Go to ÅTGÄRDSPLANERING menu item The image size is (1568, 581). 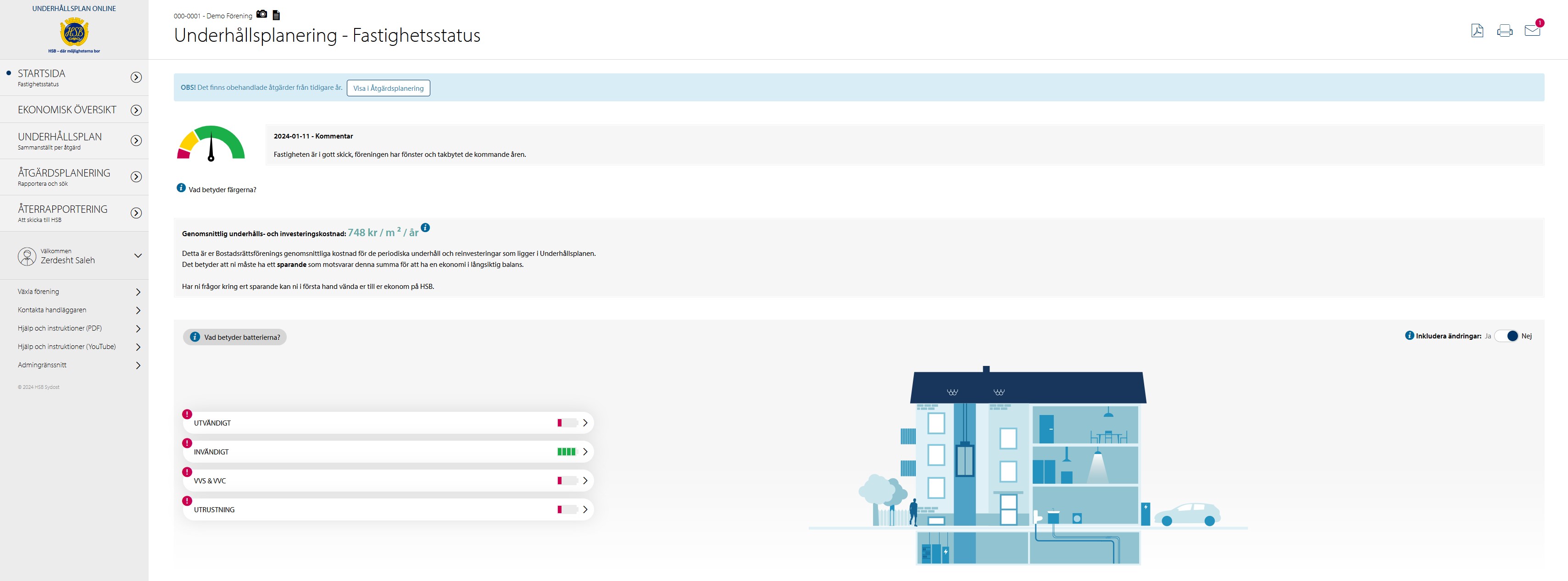pos(64,173)
